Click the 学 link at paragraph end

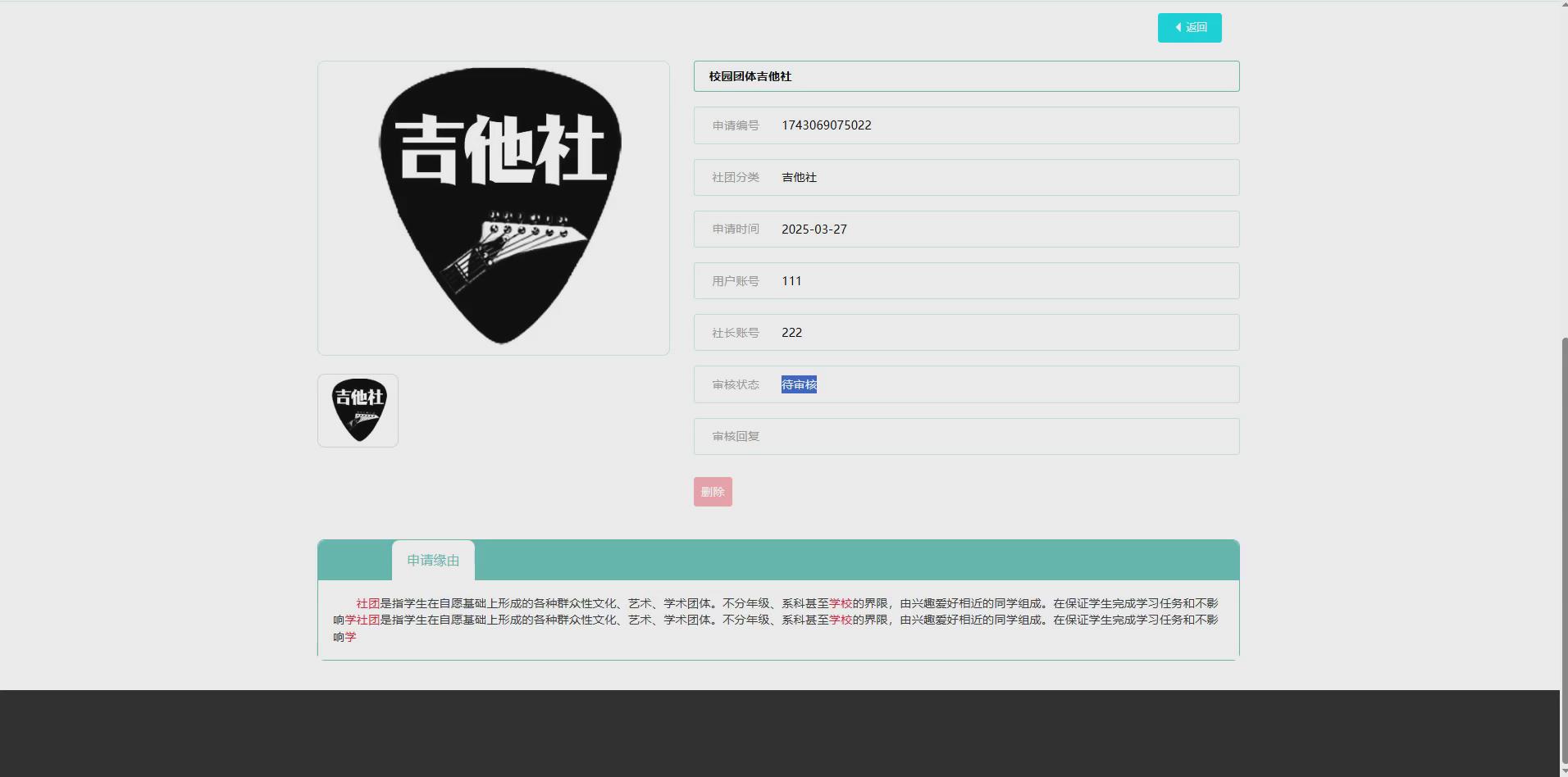tap(352, 636)
